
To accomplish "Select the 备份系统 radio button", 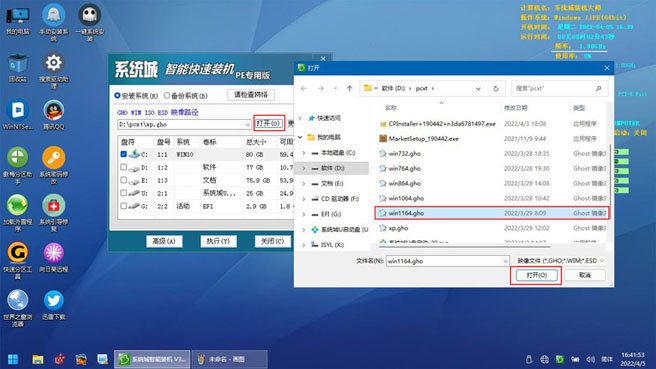I will click(167, 96).
